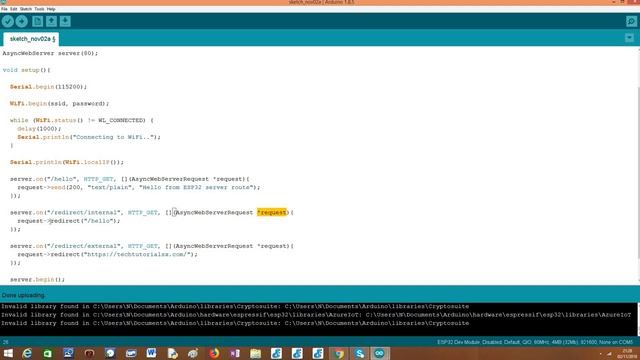The image size is (640, 360).
Task: Click the editor vertical scrollbar
Action: (x=638, y=165)
